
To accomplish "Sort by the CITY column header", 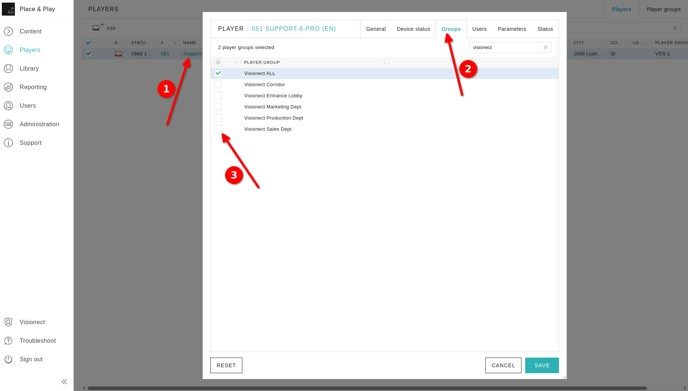I will click(x=579, y=43).
